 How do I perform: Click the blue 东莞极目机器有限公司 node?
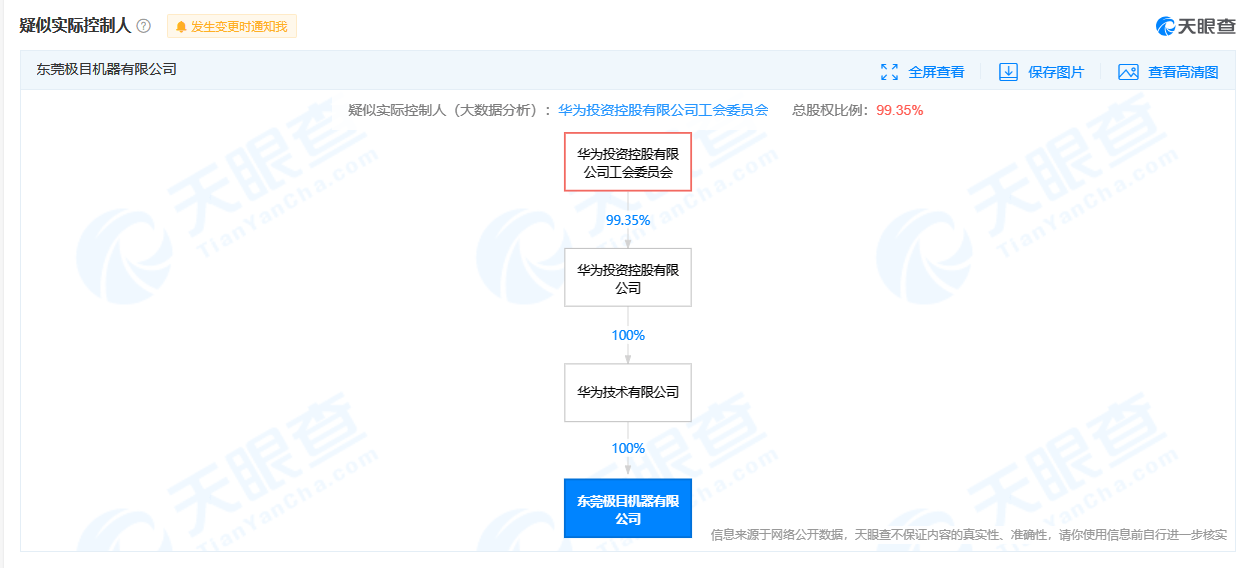(x=628, y=508)
